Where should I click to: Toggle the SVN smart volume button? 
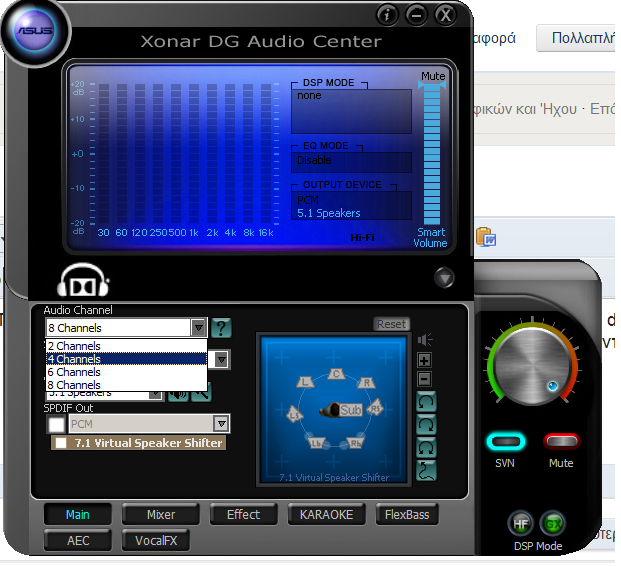tap(506, 441)
